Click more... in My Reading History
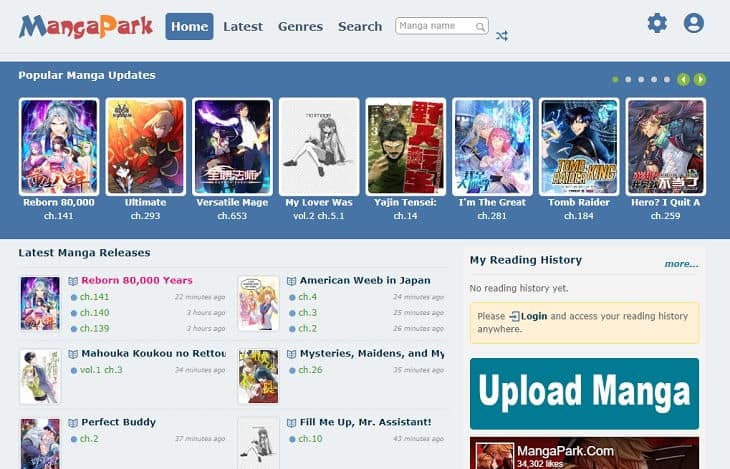The image size is (730, 469). click(682, 264)
